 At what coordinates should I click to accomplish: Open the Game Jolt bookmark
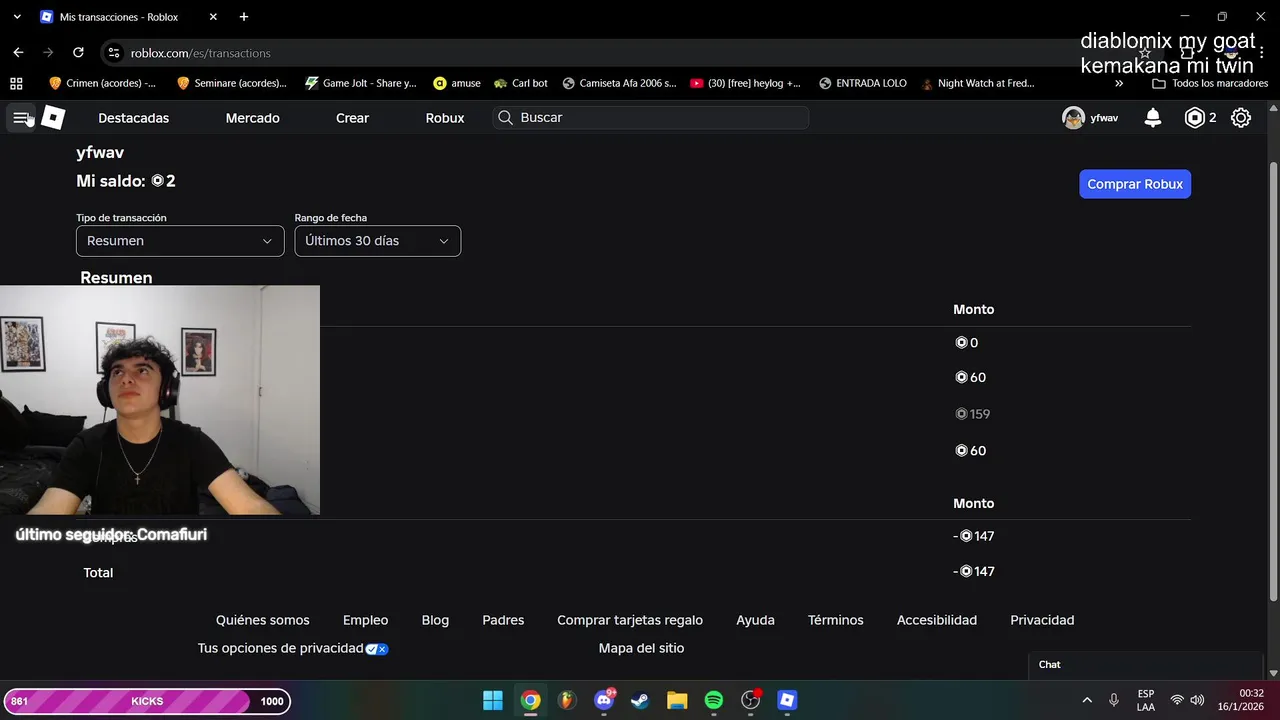360,83
